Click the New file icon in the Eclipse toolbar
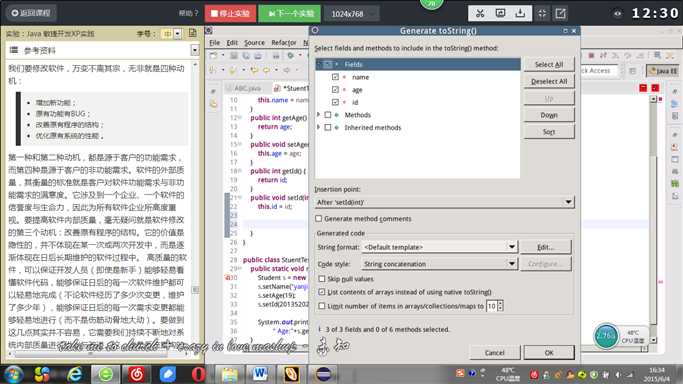Image resolution: width=683 pixels, height=384 pixels. [213, 56]
